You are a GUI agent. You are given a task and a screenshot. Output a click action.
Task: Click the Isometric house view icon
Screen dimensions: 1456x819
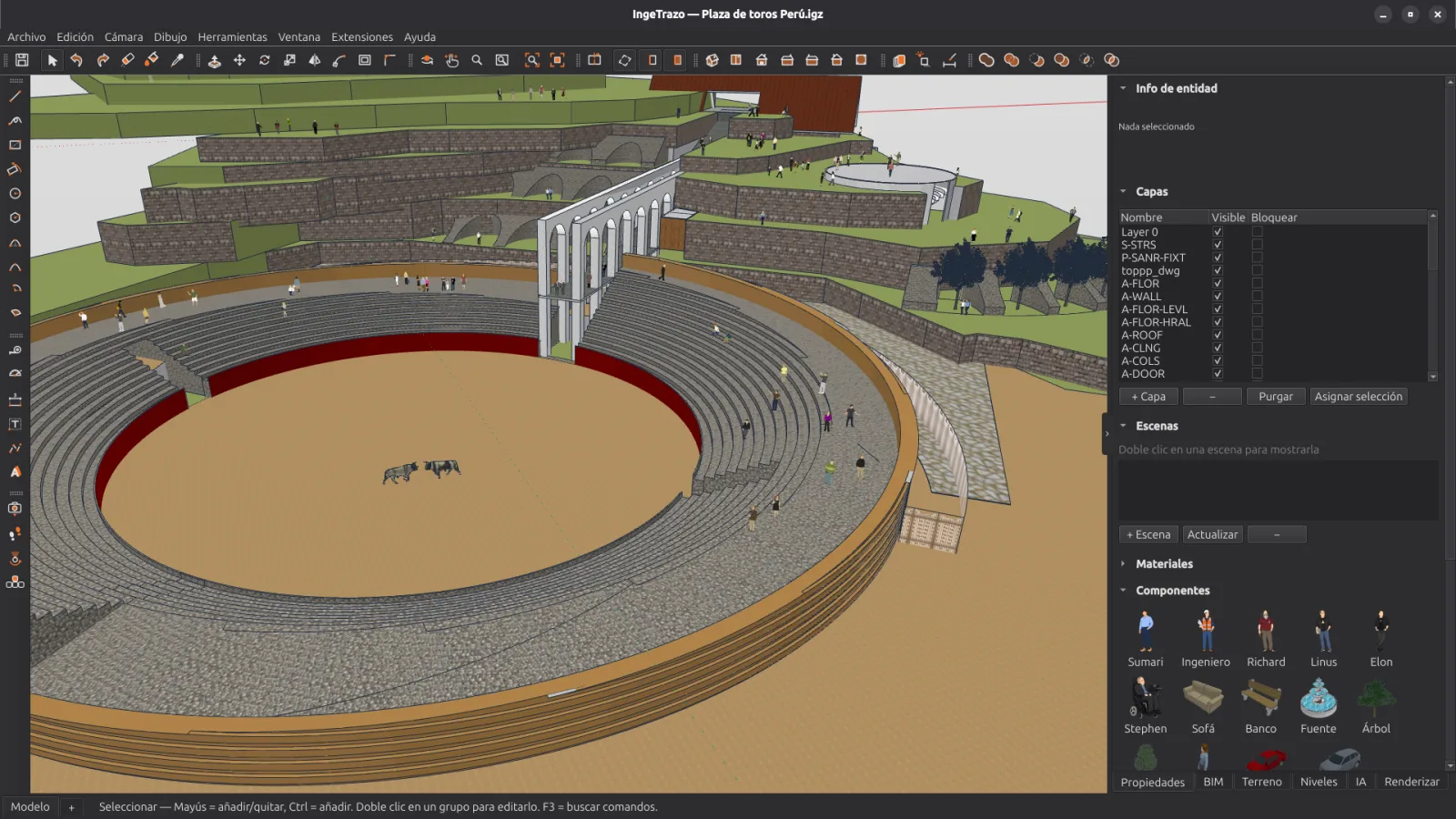712,60
